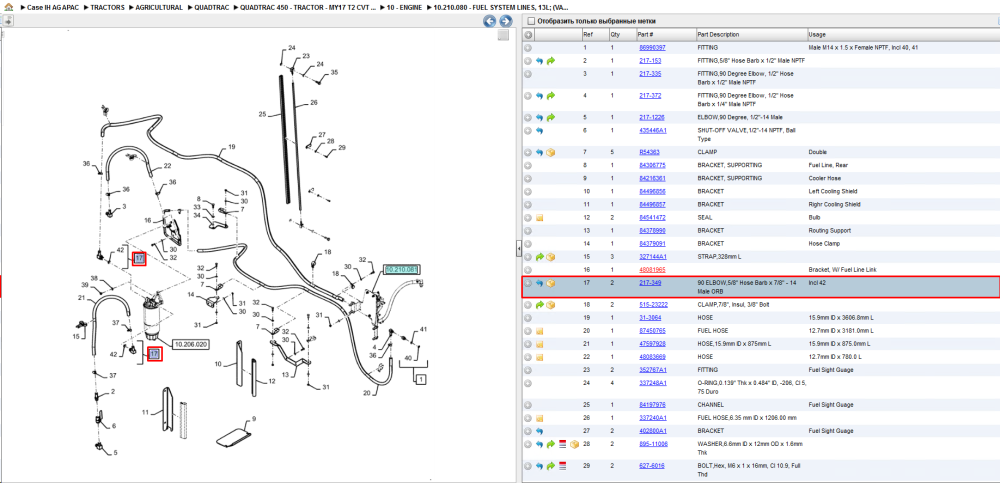Open the 10.206.020 reference label in diagram

[x=191, y=343]
